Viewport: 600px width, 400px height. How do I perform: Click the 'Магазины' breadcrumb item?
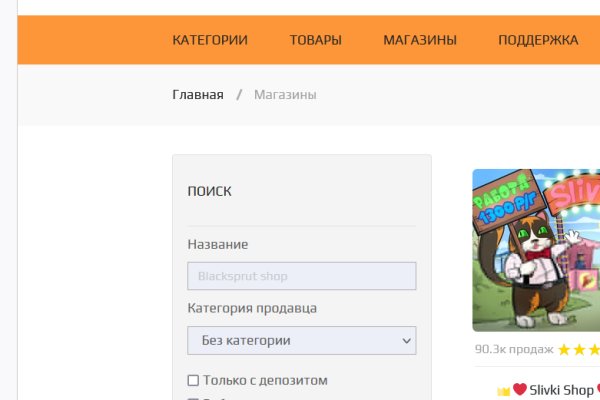[x=285, y=95]
